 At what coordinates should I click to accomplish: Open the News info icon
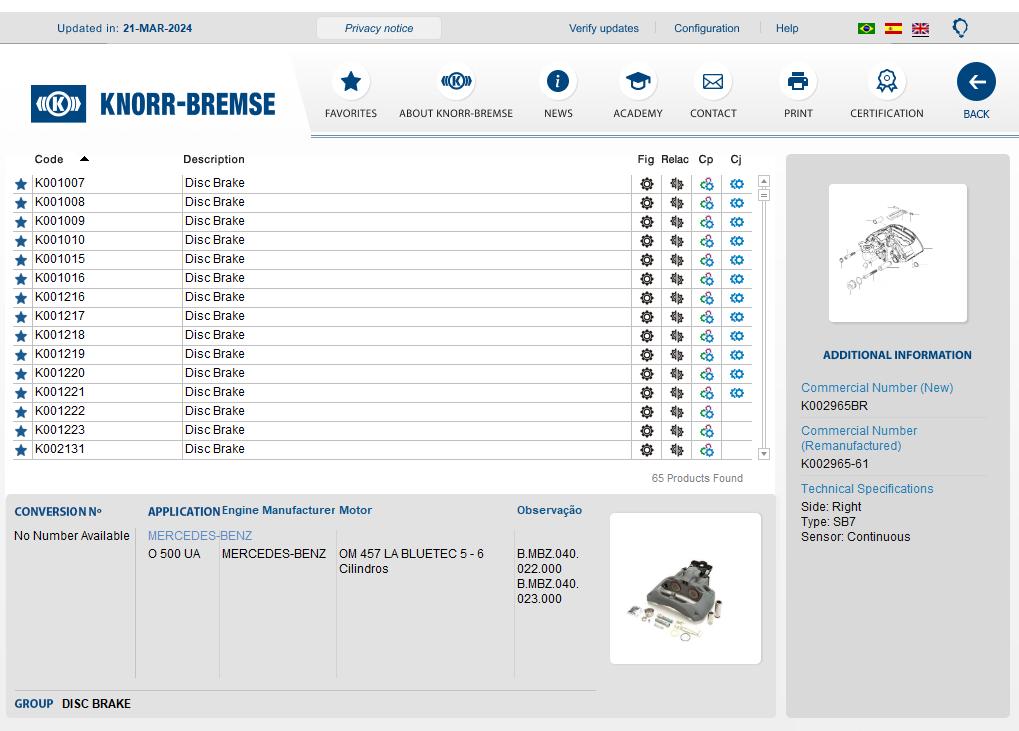557,80
